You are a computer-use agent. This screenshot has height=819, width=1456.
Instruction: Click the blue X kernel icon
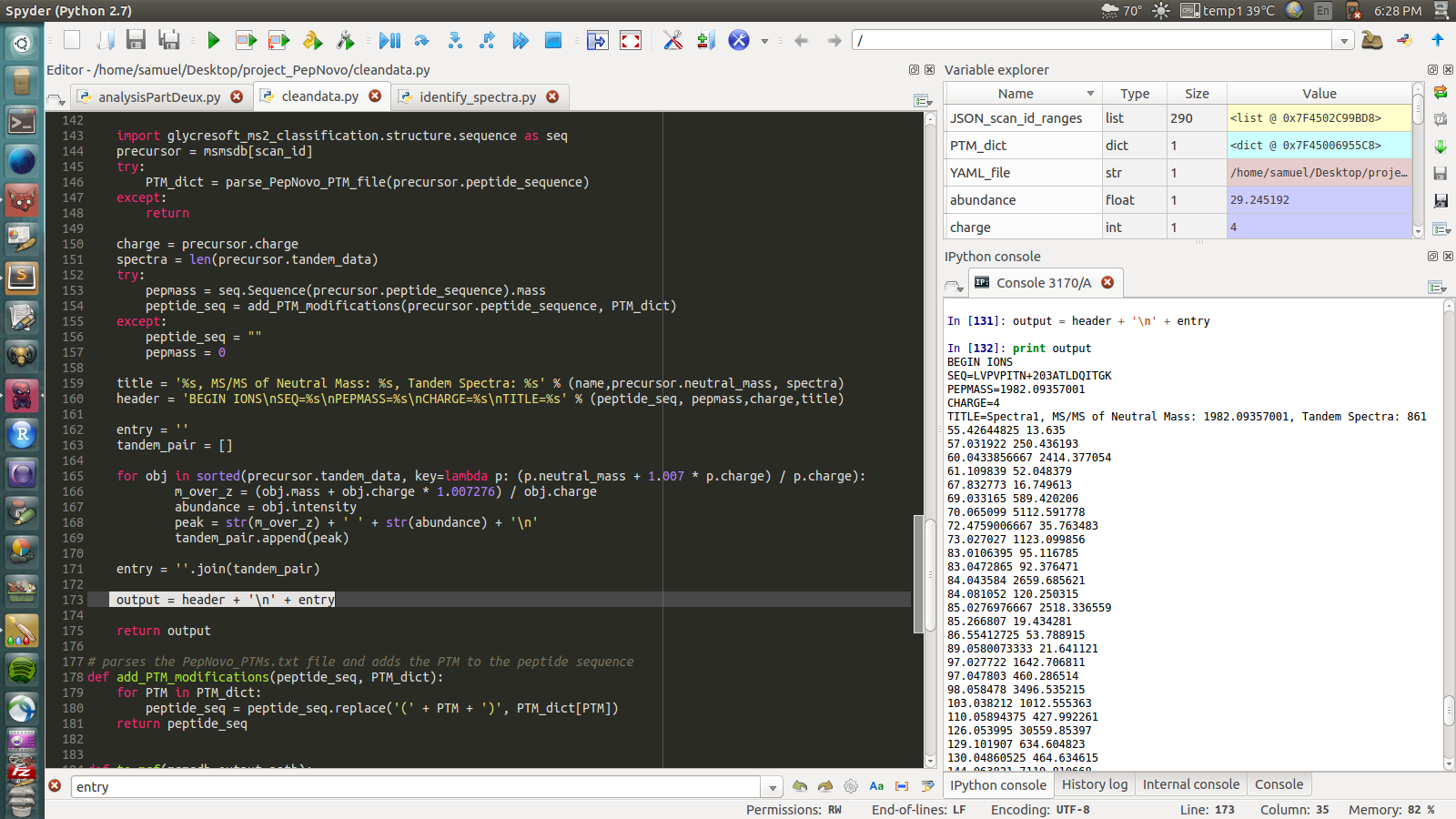(x=739, y=40)
